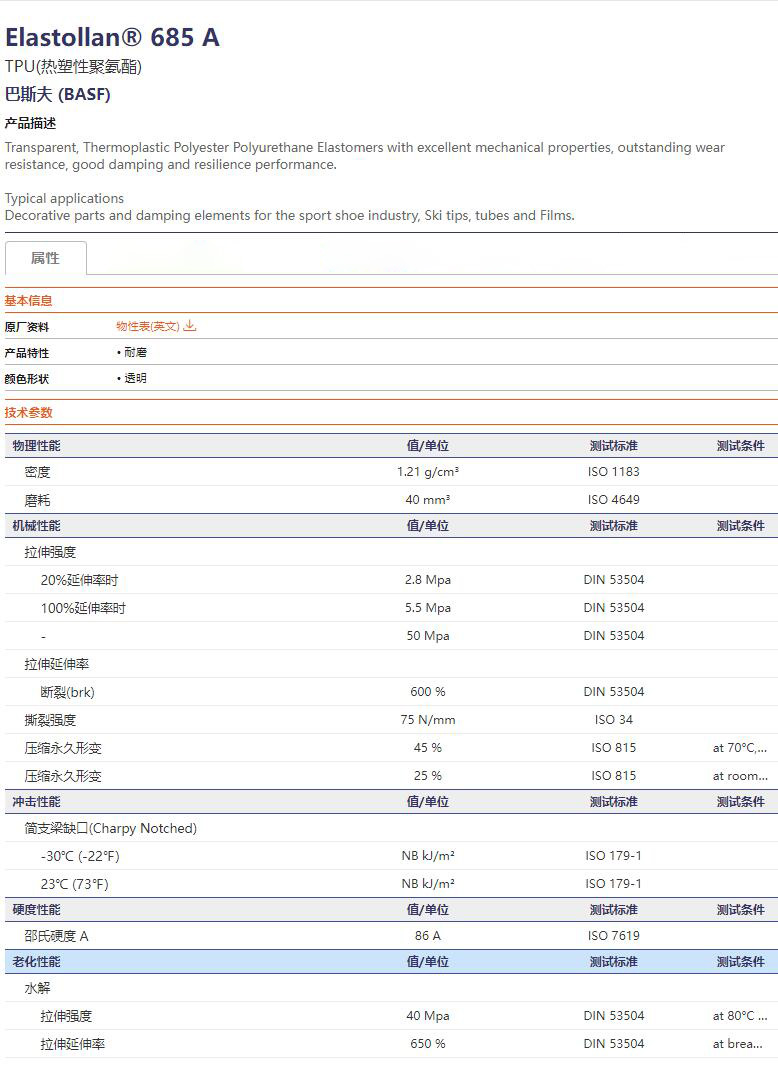Screen dimensions: 778x1085
Task: Click the ISO 4649 test standard
Action: click(613, 500)
